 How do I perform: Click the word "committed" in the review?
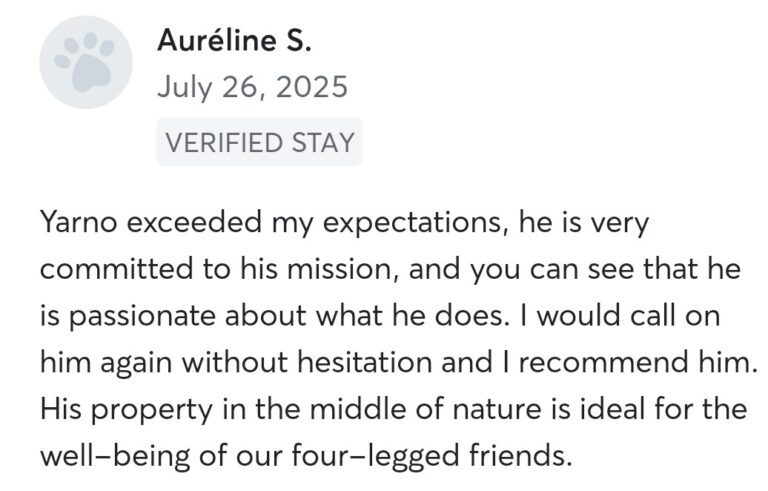[x=110, y=270]
